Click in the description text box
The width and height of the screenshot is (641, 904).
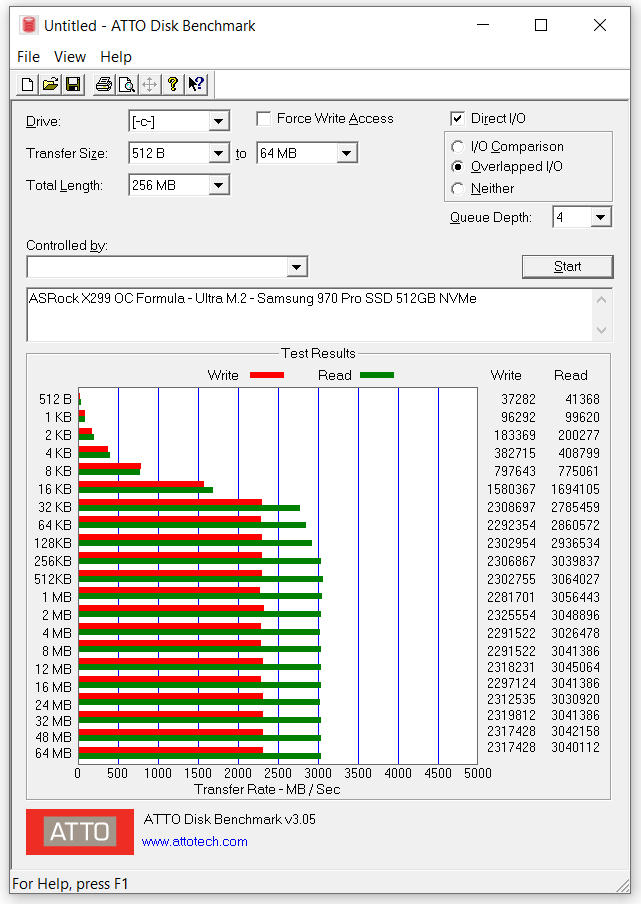(x=309, y=315)
